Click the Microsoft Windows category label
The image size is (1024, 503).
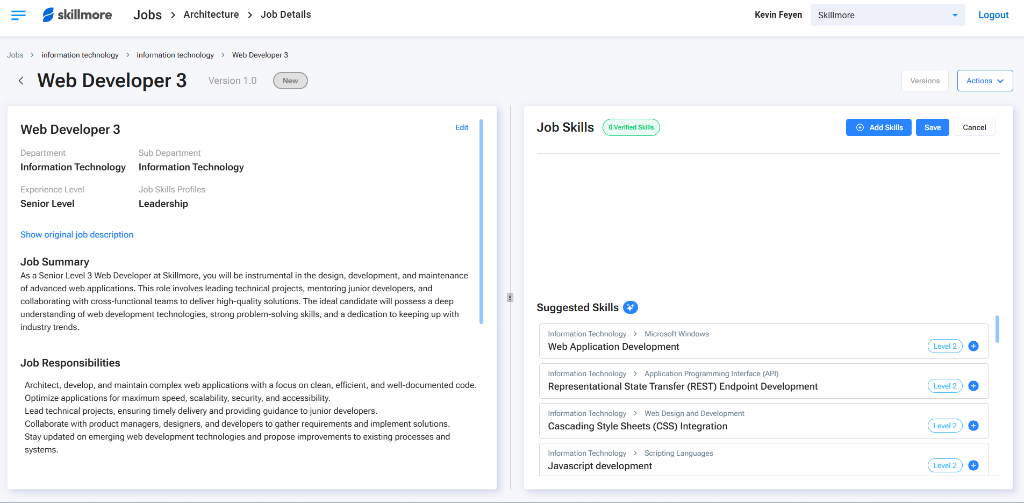pyautogui.click(x=677, y=334)
